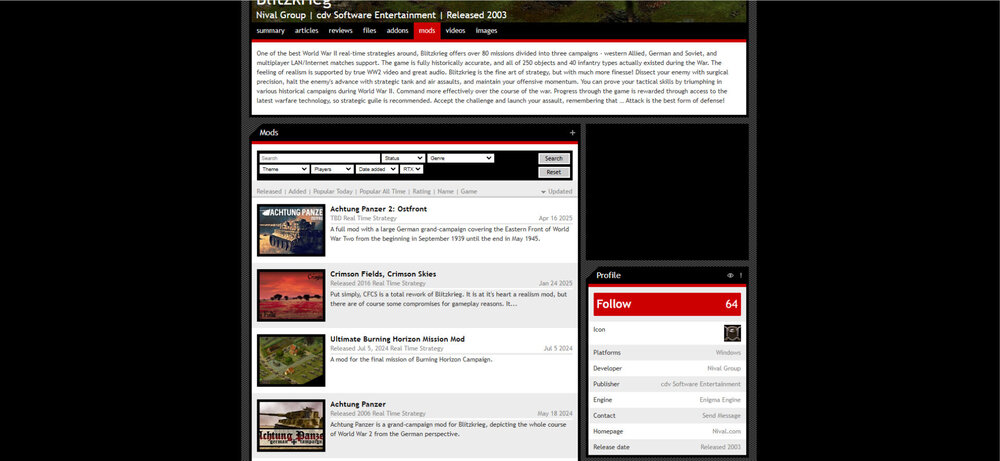Open the Theme filter dropdown

pyautogui.click(x=284, y=169)
